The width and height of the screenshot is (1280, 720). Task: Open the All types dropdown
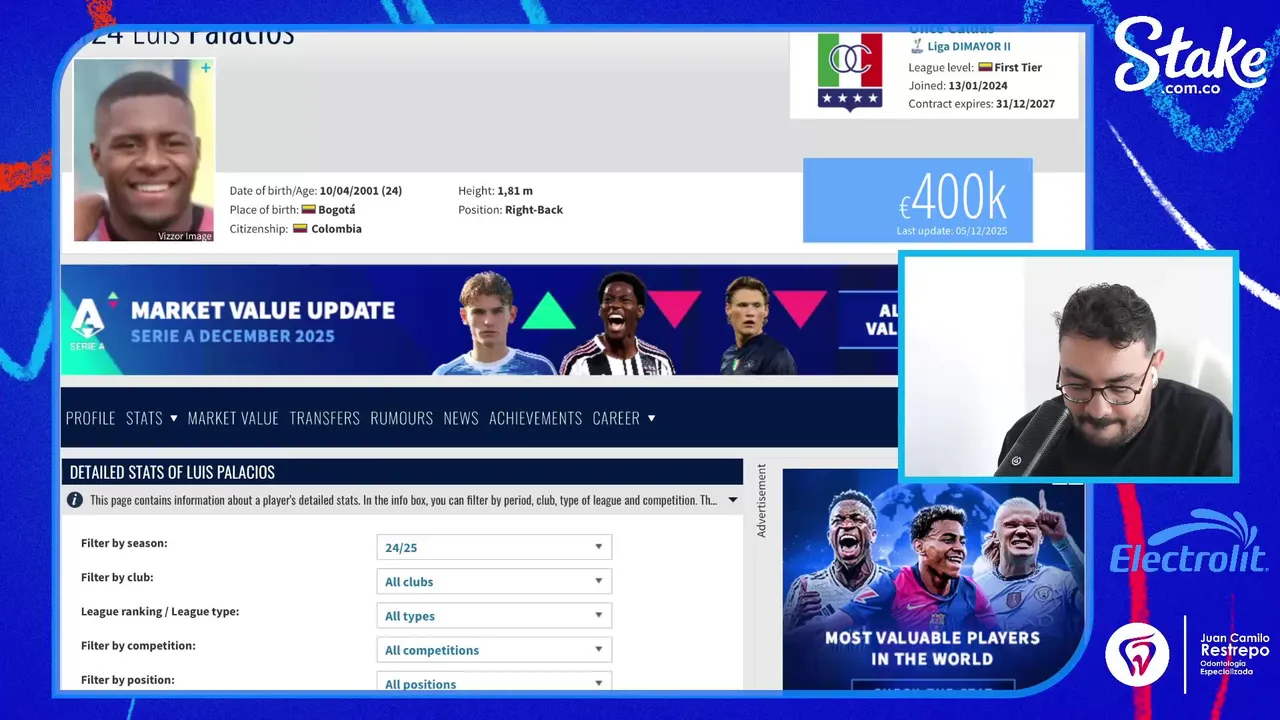click(x=494, y=615)
